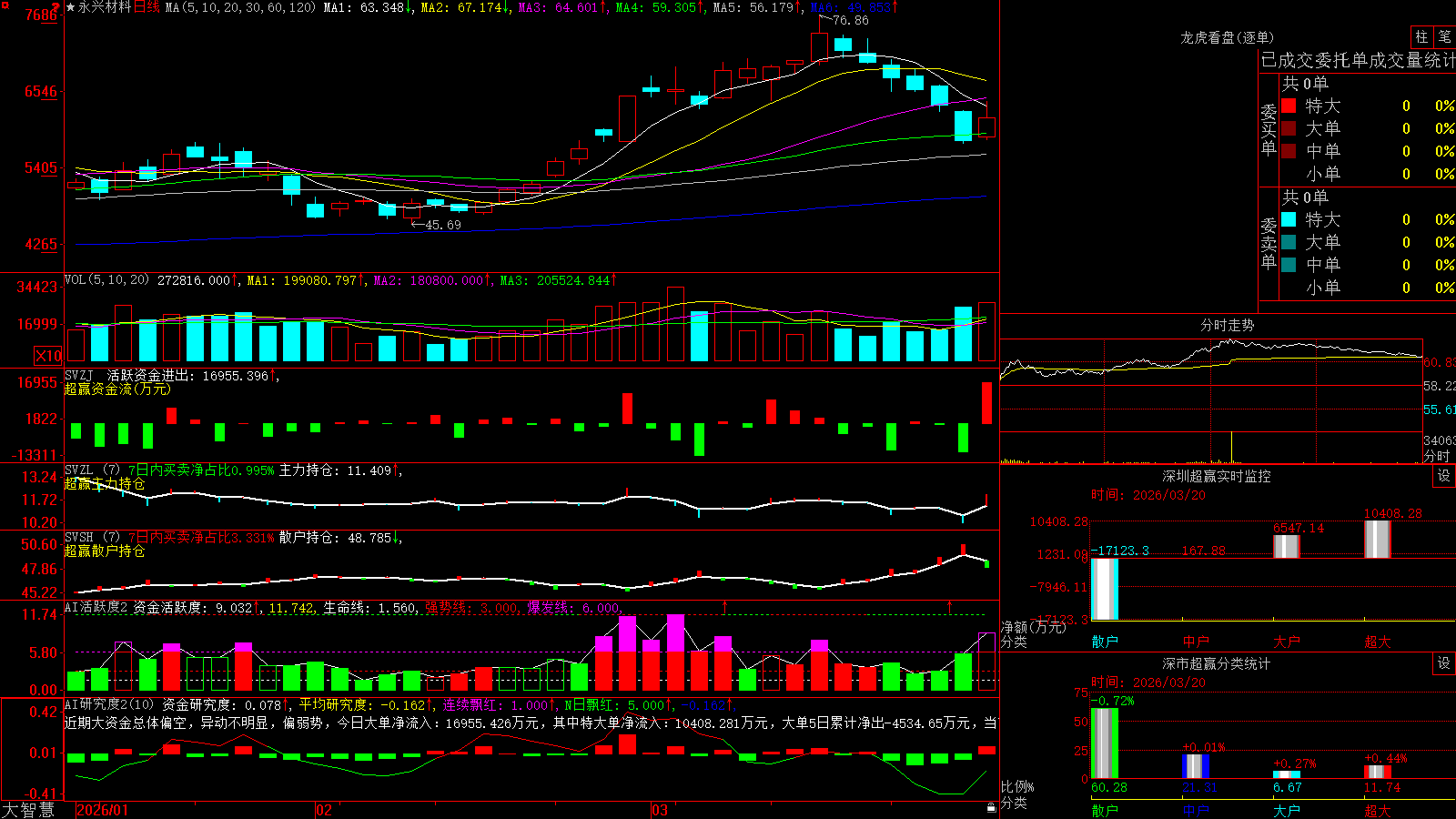The height and width of the screenshot is (819, 1456).
Task: Click the lock icon at chart bottom-right
Action: 992,808
